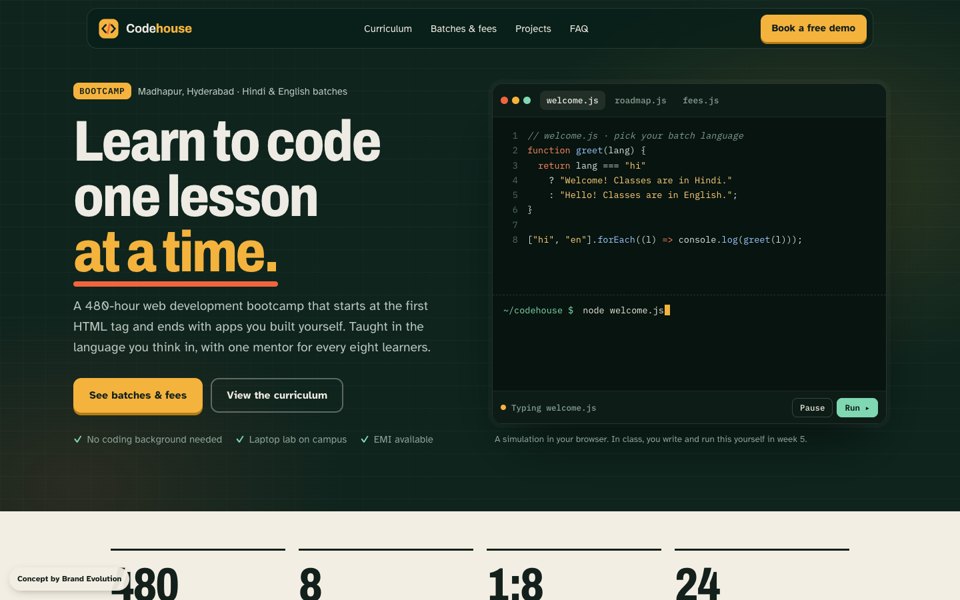Click the simulation caption below the editor
The image size is (960, 600).
click(x=650, y=439)
